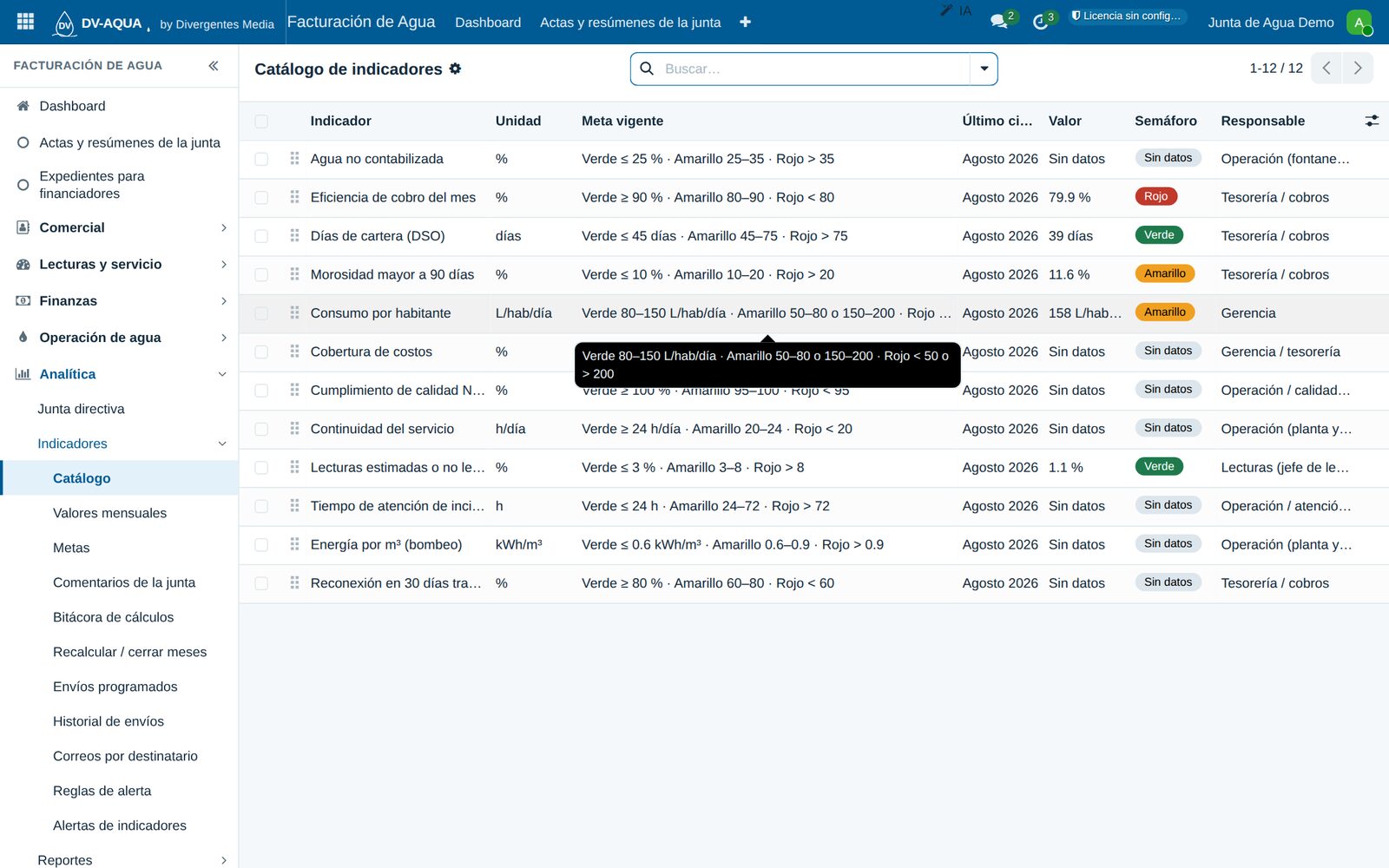The width and height of the screenshot is (1389, 868).
Task: Expand Lecturas y servicio section
Action: click(x=119, y=264)
